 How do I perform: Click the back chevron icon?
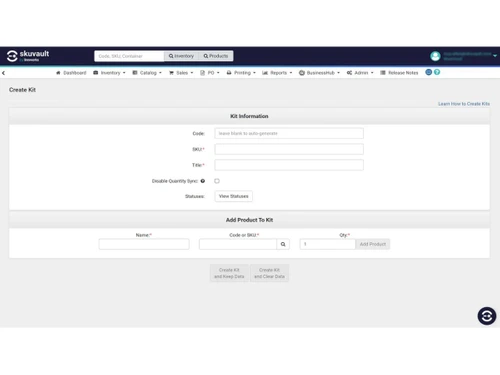(x=3, y=73)
